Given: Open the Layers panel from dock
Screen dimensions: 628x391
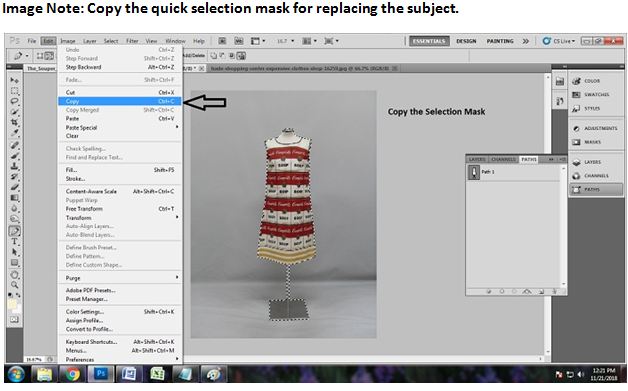Looking at the screenshot, I should pos(587,162).
